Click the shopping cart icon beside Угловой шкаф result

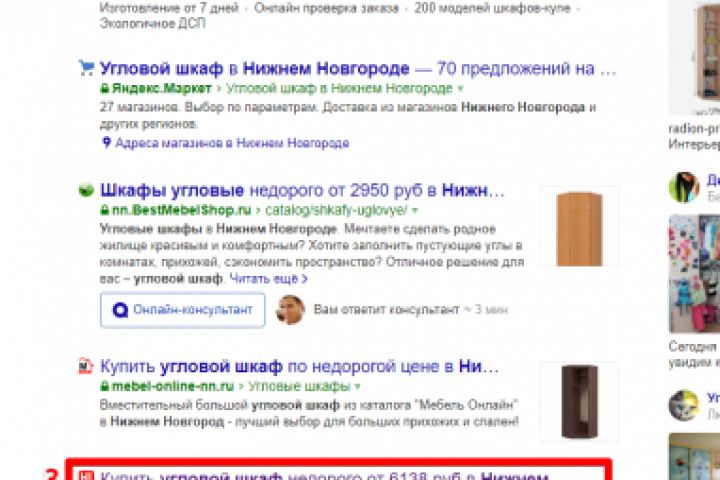pos(86,68)
